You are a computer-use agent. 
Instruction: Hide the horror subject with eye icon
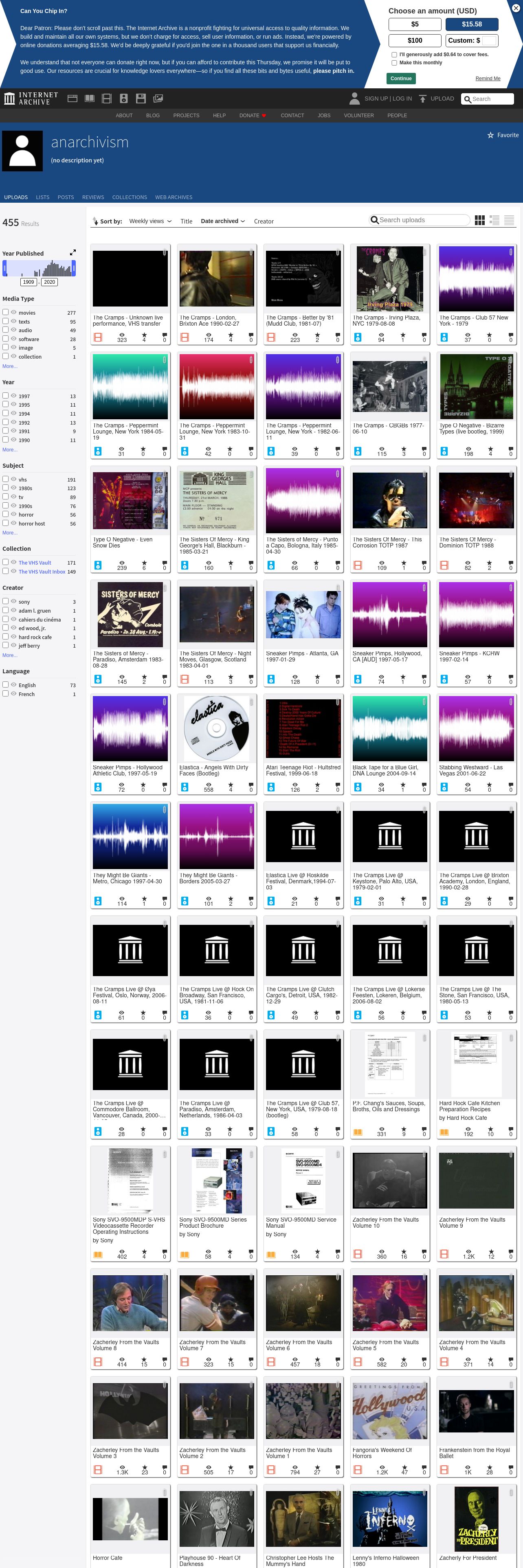(x=13, y=515)
